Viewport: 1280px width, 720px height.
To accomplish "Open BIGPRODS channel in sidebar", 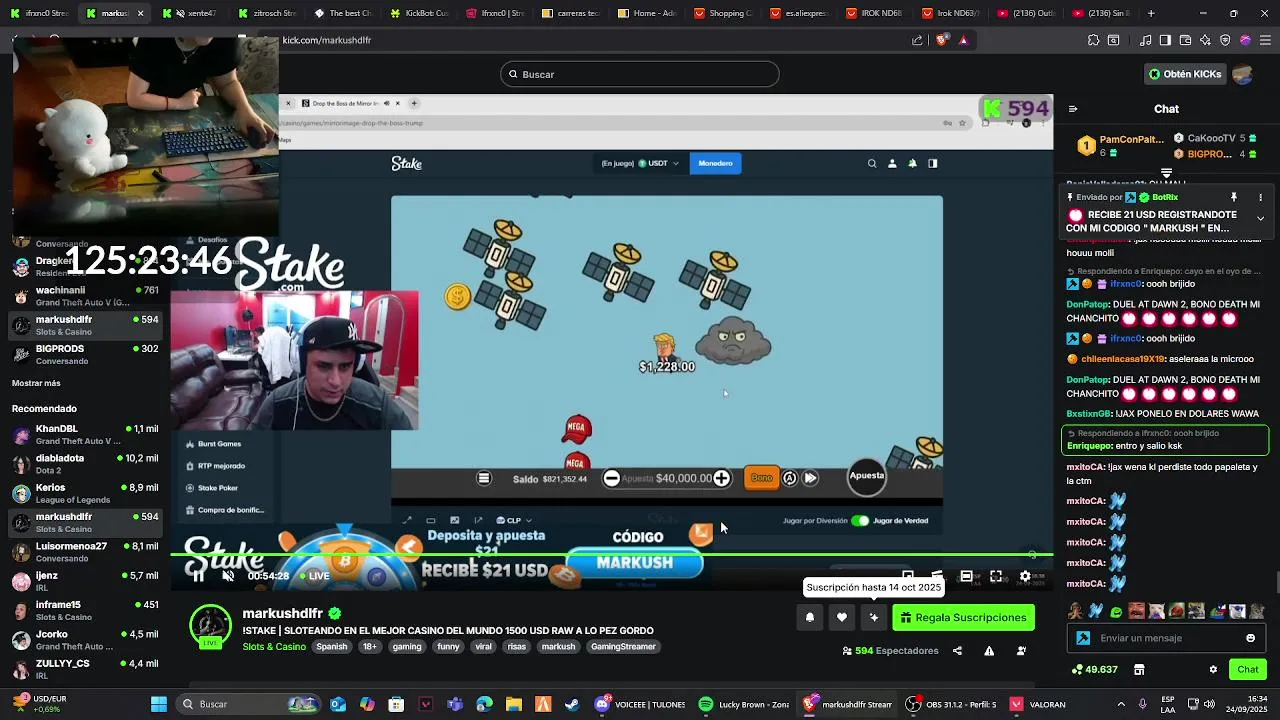I will [x=84, y=354].
